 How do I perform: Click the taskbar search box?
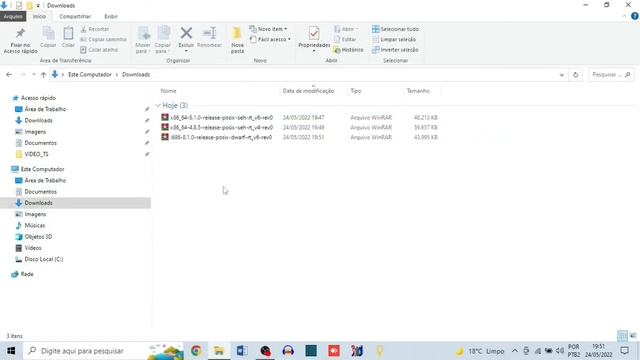click(104, 351)
